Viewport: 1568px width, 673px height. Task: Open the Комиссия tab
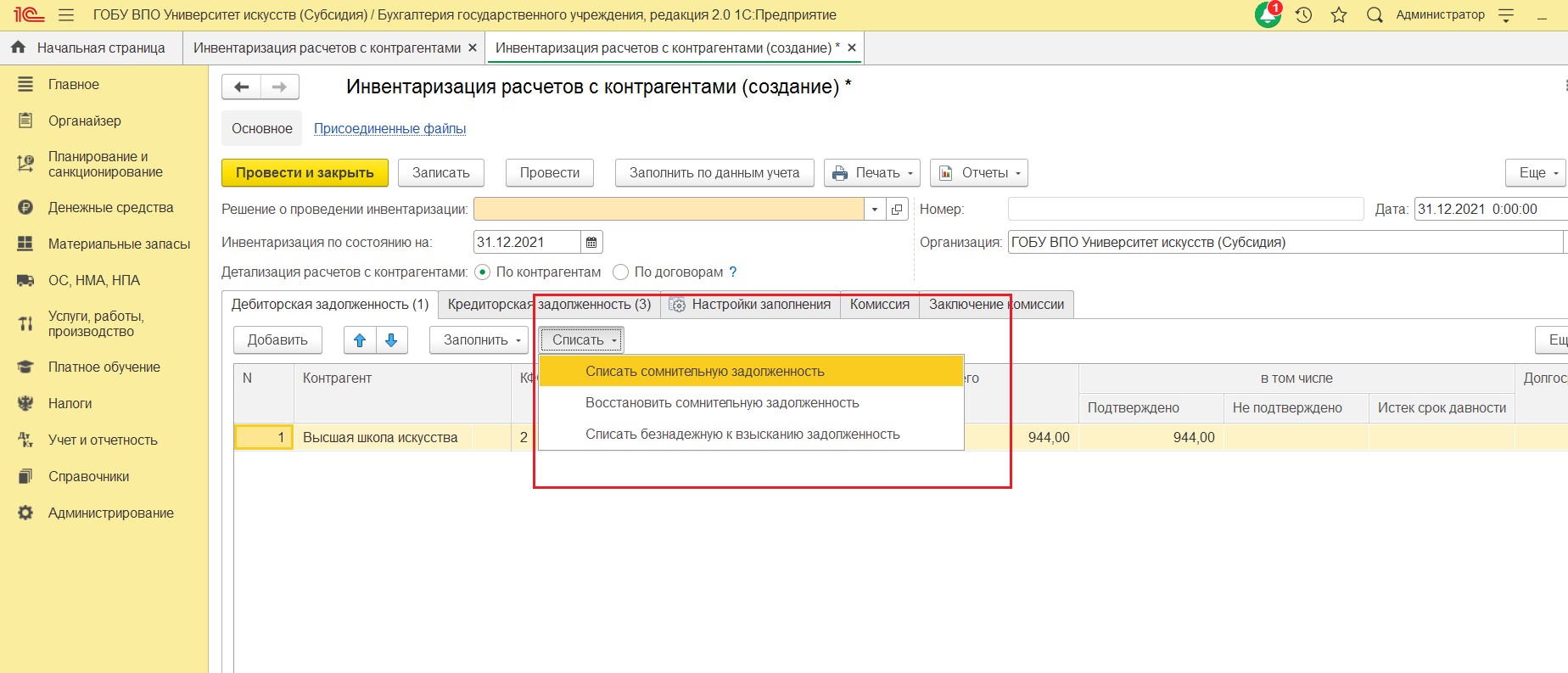click(880, 305)
